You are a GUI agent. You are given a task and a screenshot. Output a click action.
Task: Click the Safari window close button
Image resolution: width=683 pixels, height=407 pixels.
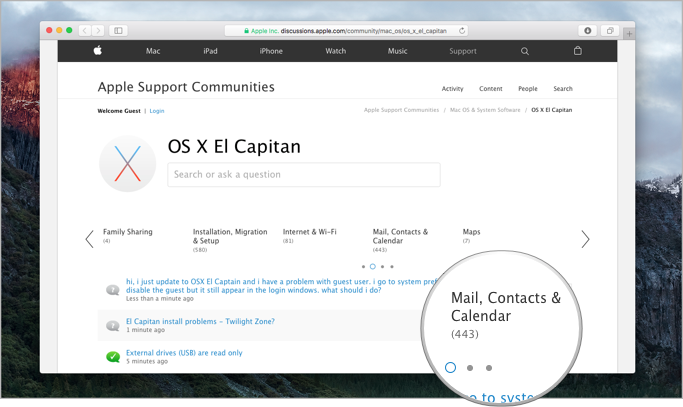pyautogui.click(x=49, y=30)
